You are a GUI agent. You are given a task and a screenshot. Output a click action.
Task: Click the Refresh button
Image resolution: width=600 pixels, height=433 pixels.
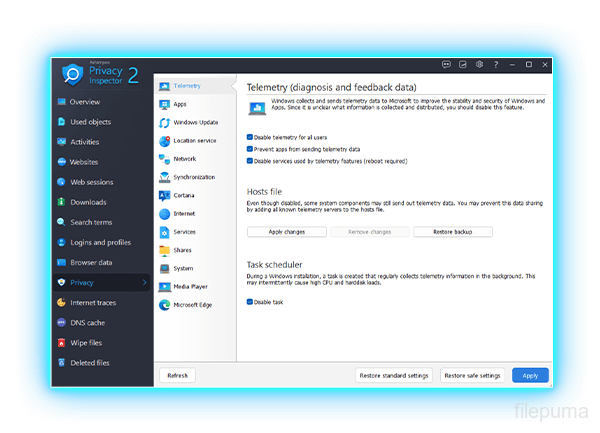point(178,375)
